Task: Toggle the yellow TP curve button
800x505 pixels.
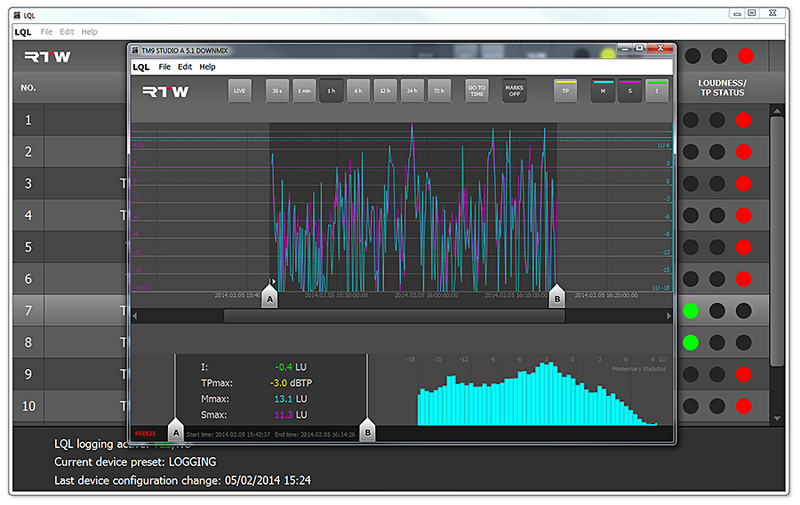Action: 565,91
